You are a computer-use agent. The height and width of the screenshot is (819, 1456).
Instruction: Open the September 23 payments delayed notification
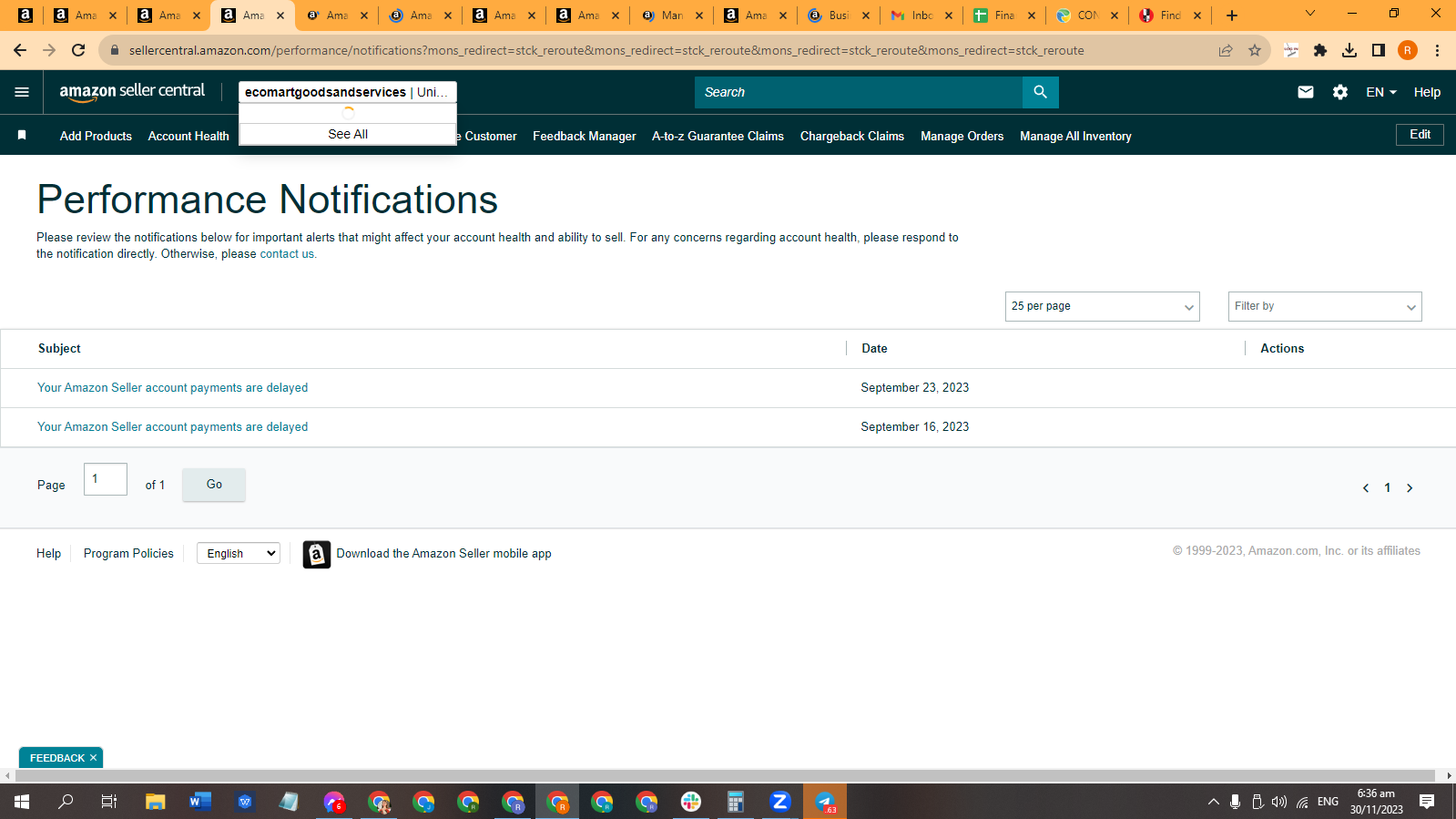click(x=172, y=388)
